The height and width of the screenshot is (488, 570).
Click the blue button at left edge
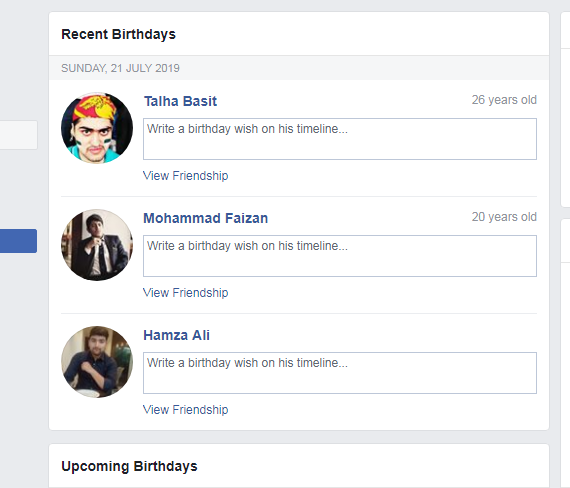click(18, 241)
